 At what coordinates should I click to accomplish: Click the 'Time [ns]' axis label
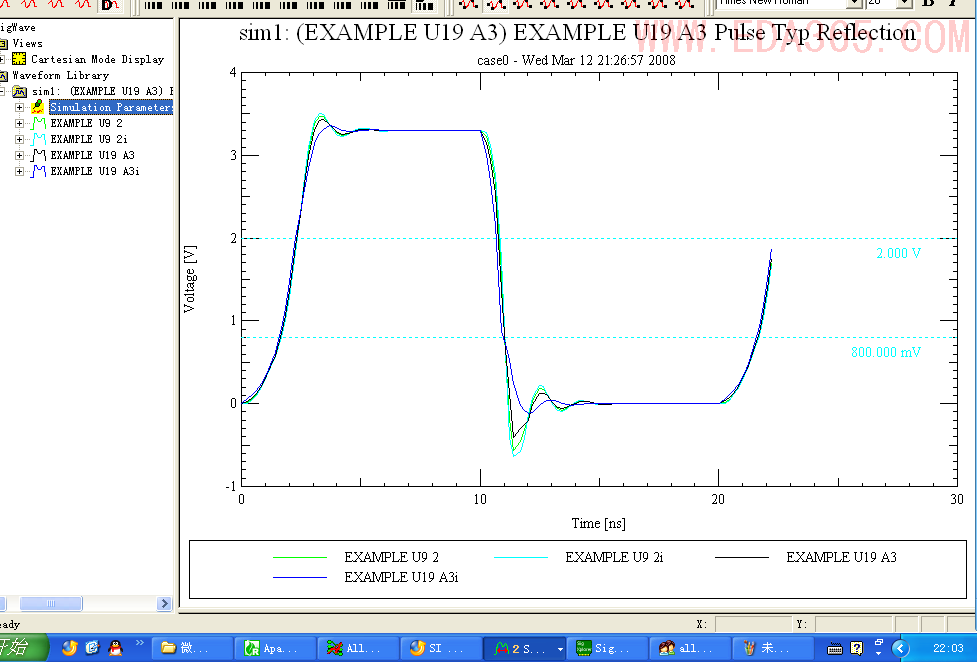598,523
